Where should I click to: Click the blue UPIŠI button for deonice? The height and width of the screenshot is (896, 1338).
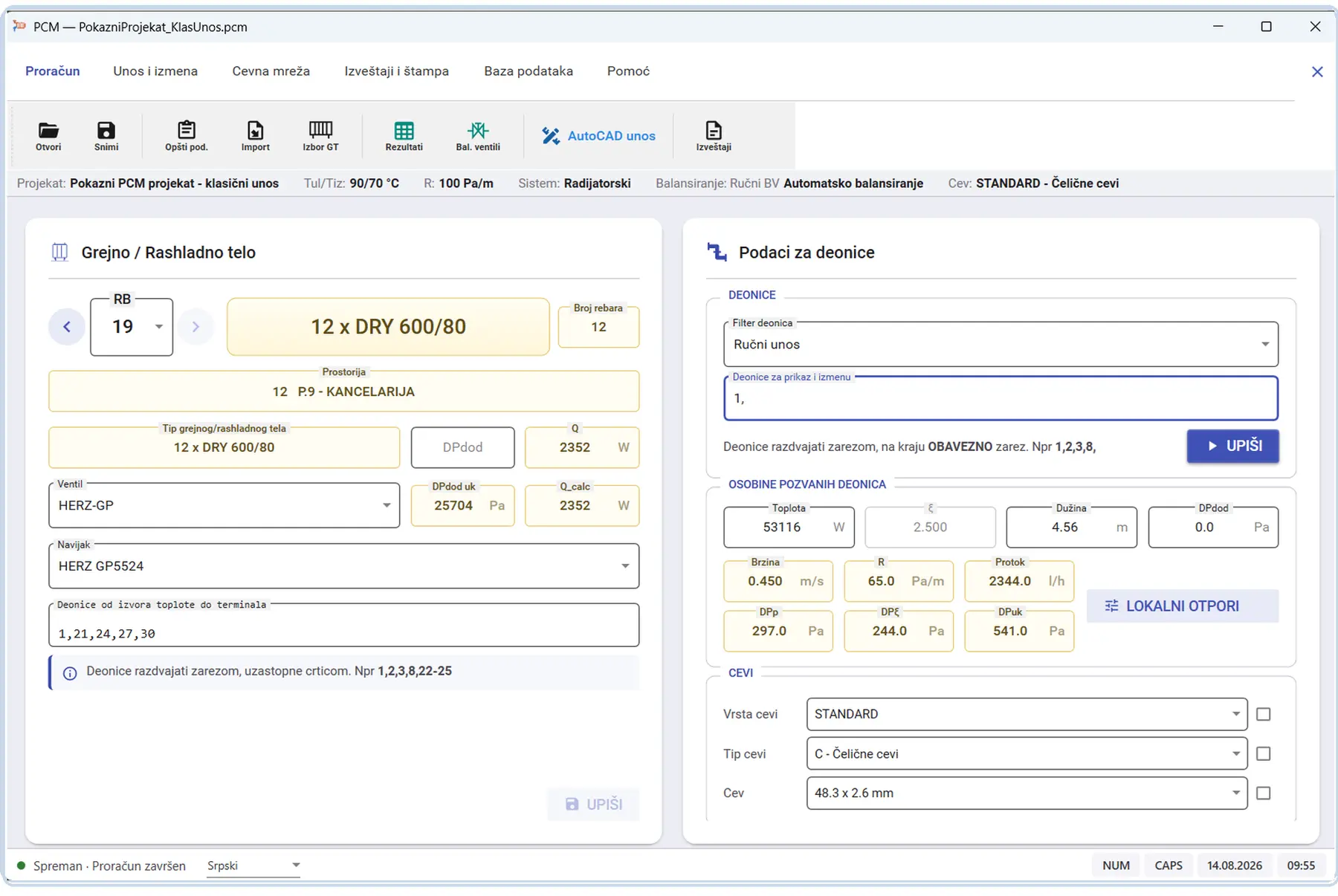[x=1232, y=446]
